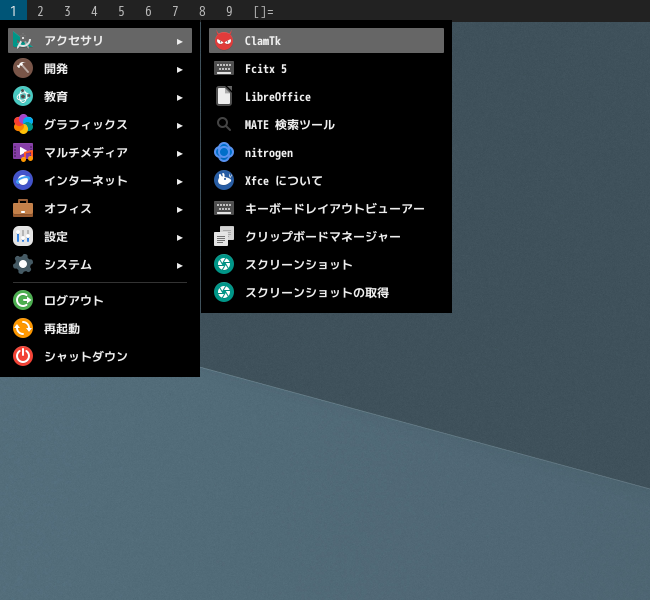The width and height of the screenshot is (650, 600).
Task: Click the グラフィックス colorful icon
Action: (23, 124)
